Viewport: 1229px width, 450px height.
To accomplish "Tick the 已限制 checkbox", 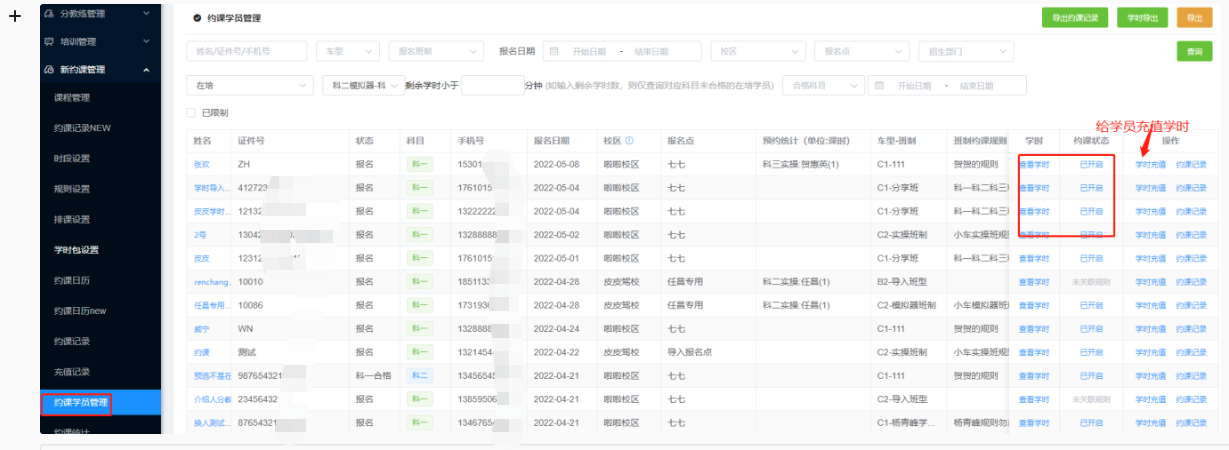I will 192,113.
